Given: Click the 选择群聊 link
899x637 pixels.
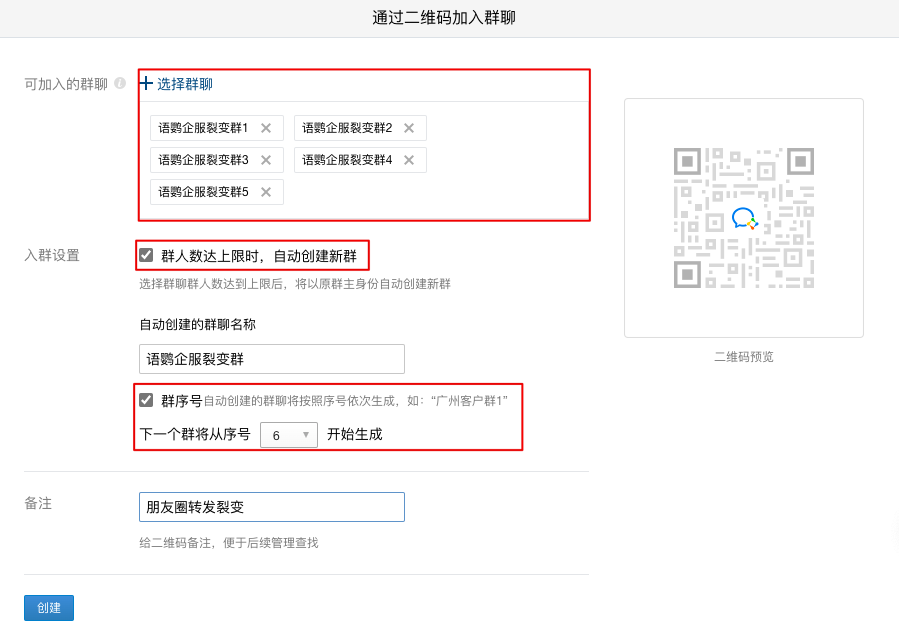Looking at the screenshot, I should click(x=185, y=84).
